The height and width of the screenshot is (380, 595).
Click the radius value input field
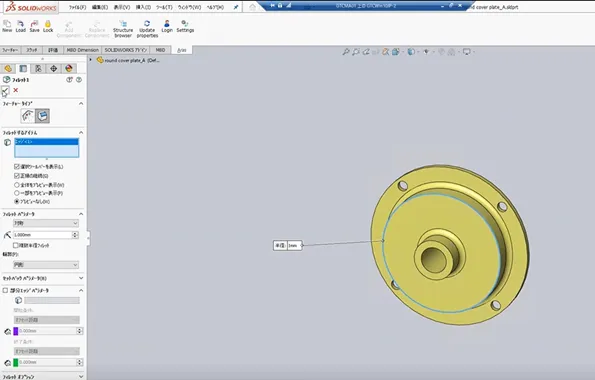42,235
